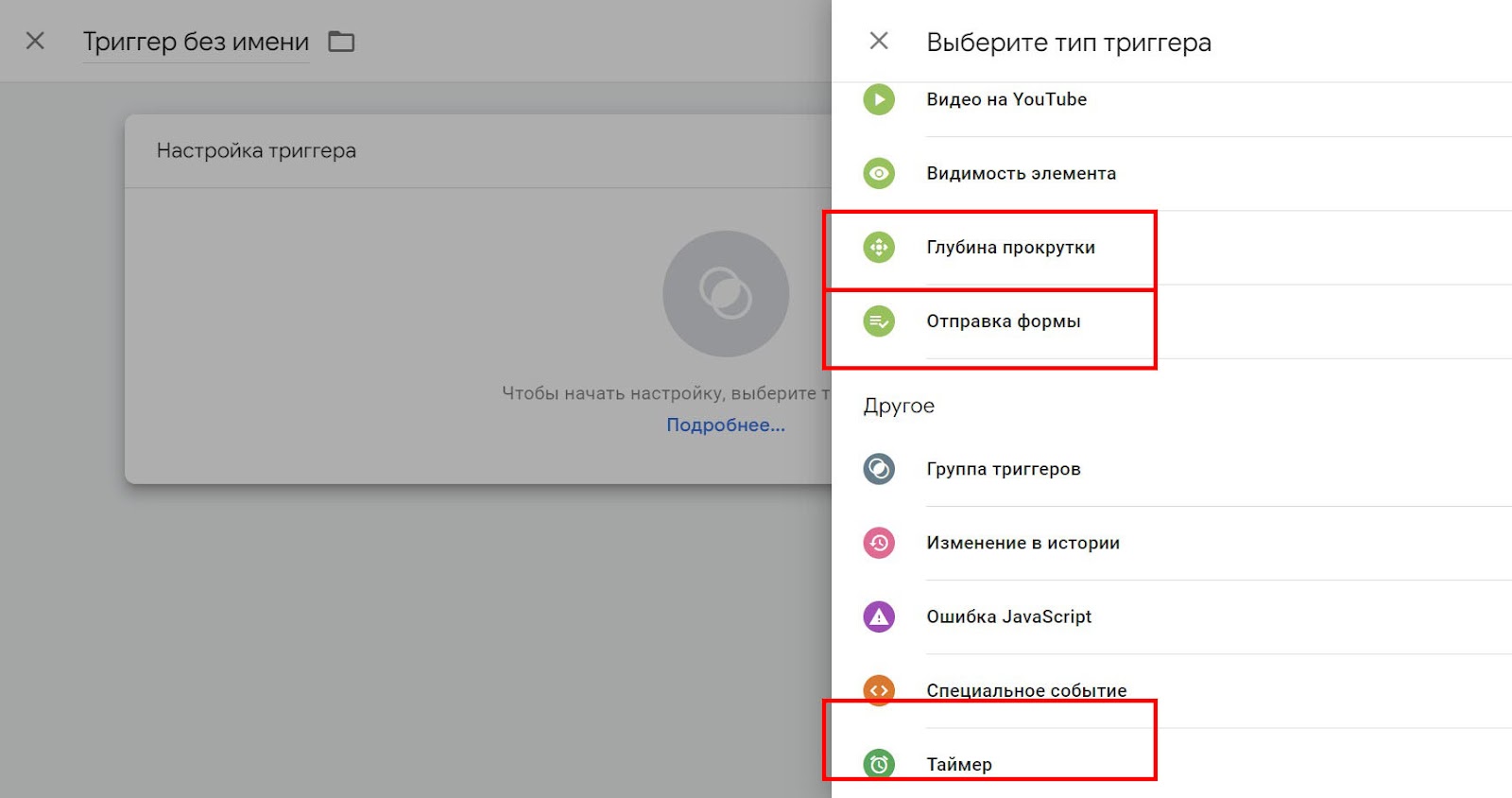Screen dimensions: 1512x798
Task: Pick 'Группа триггеров' option
Action: [1004, 469]
